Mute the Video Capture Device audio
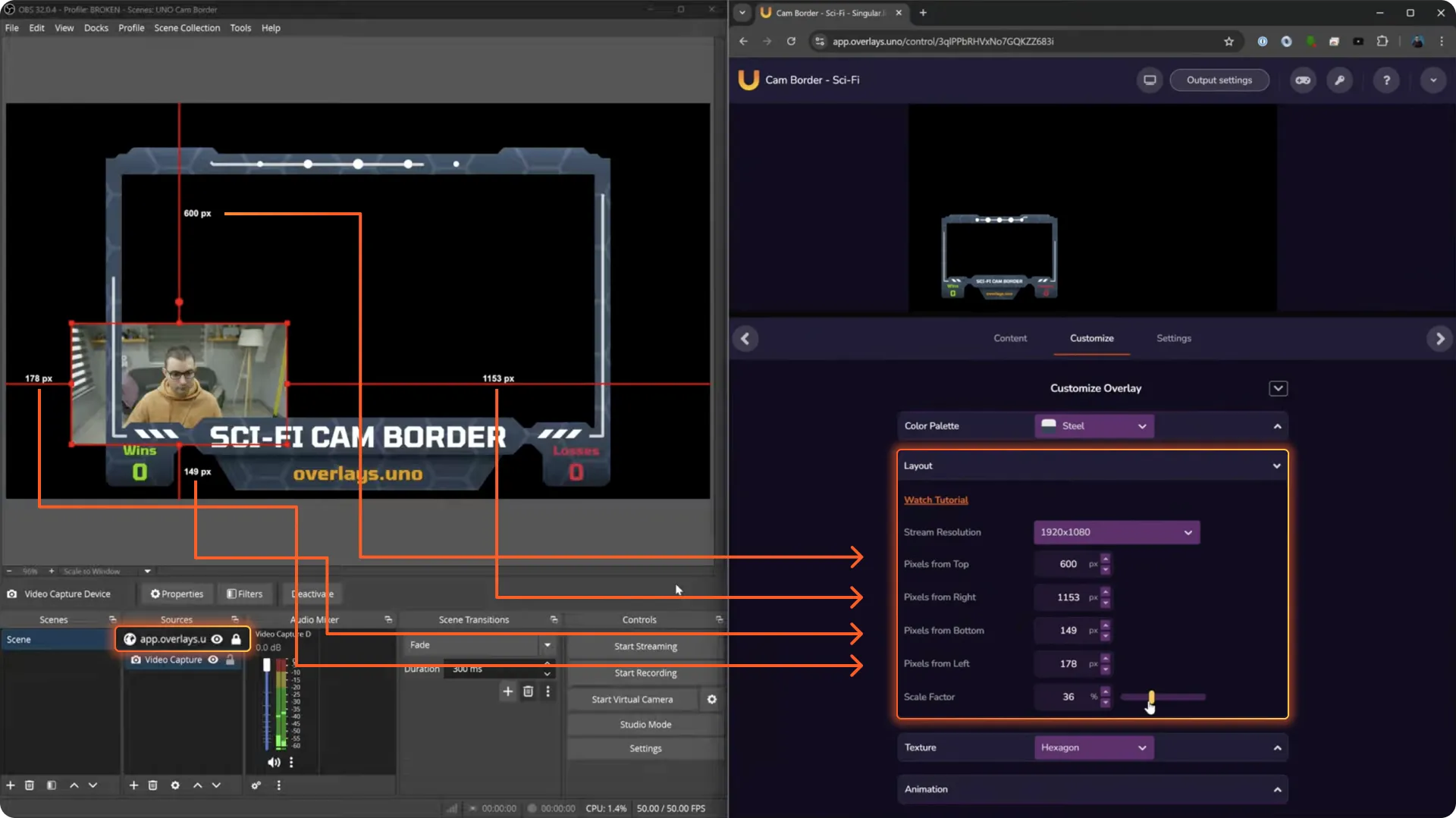Screen dimensions: 1456x818 click(x=274, y=762)
